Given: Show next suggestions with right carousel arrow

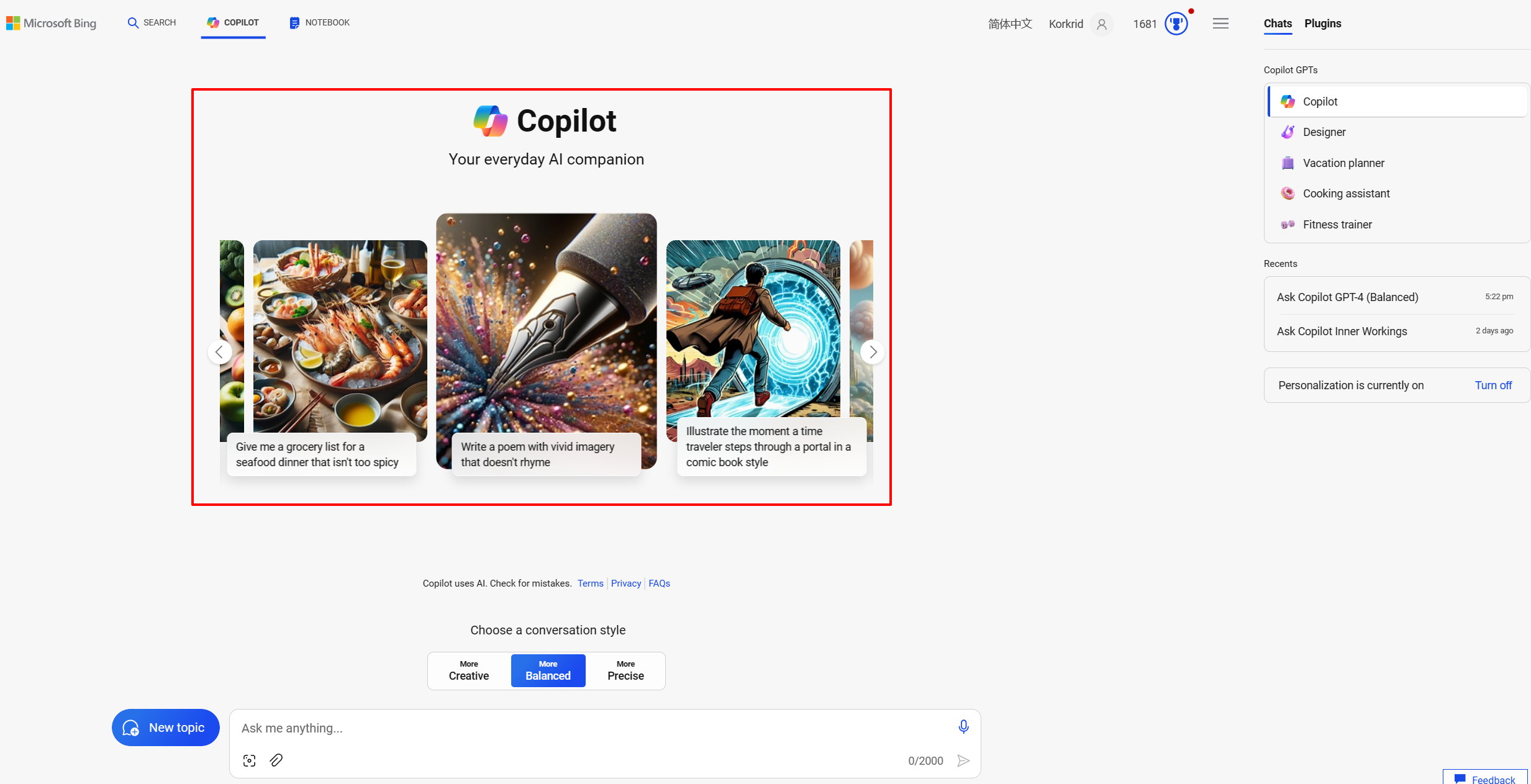Looking at the screenshot, I should tap(873, 352).
